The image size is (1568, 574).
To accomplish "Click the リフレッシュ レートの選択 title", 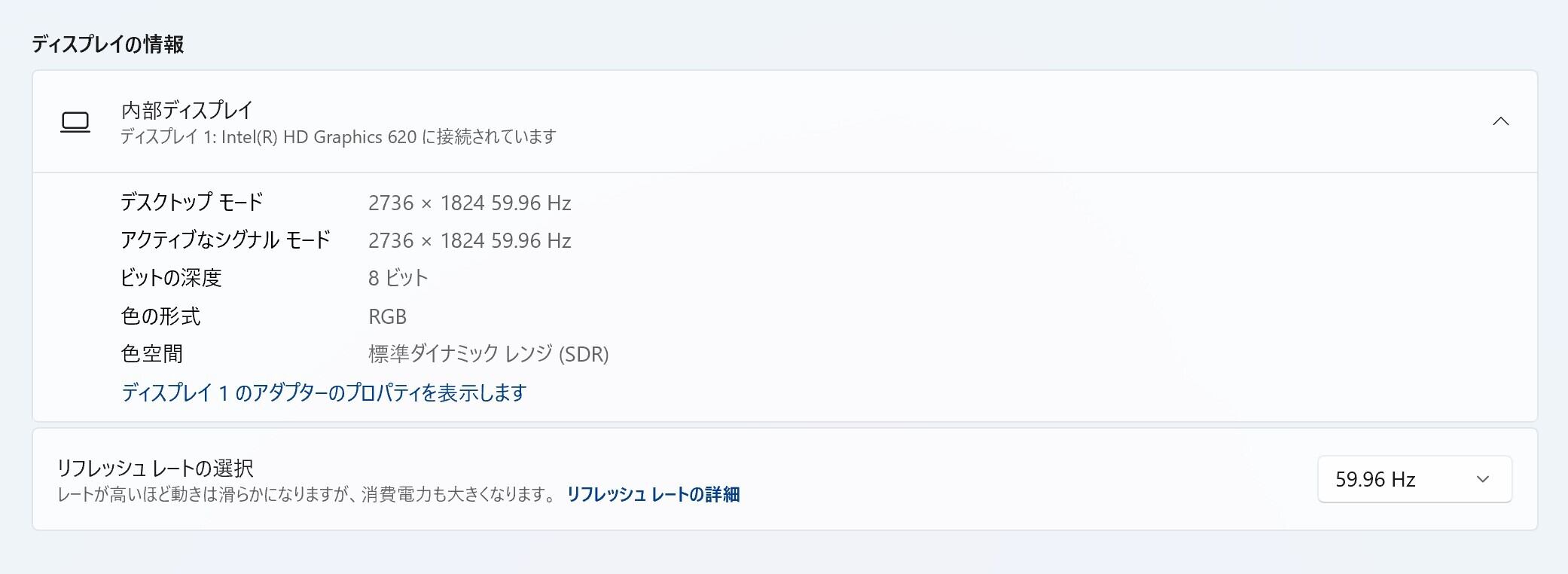I will click(x=155, y=468).
